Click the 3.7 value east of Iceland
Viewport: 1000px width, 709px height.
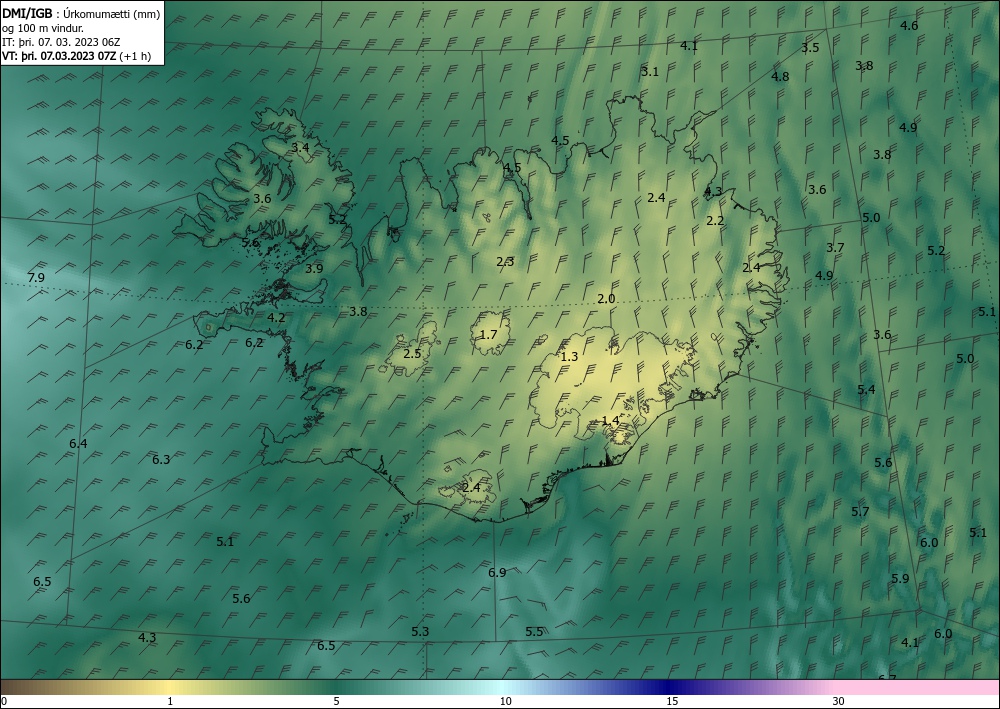pos(835,247)
